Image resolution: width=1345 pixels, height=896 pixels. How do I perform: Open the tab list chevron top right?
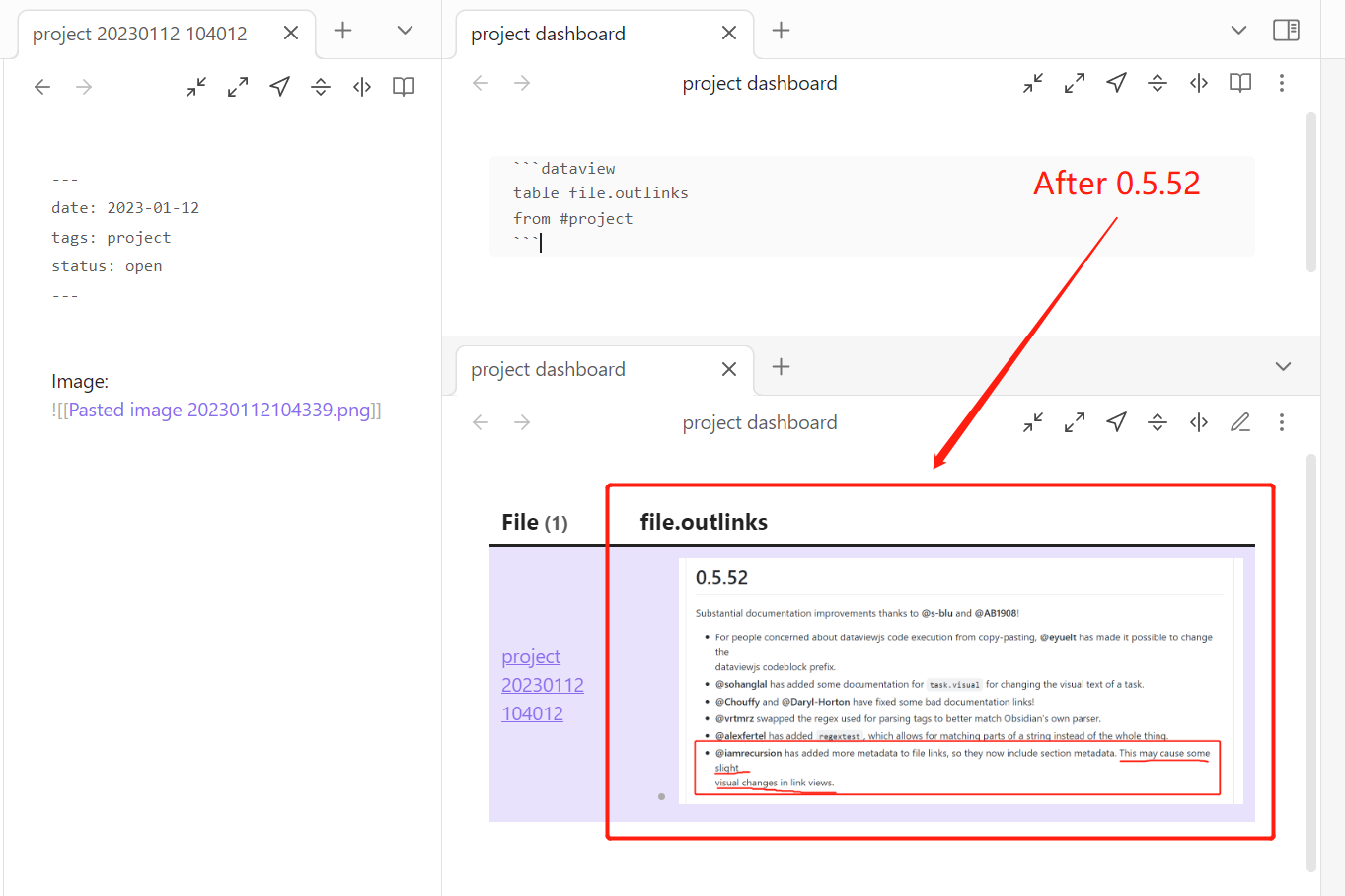point(1238,30)
